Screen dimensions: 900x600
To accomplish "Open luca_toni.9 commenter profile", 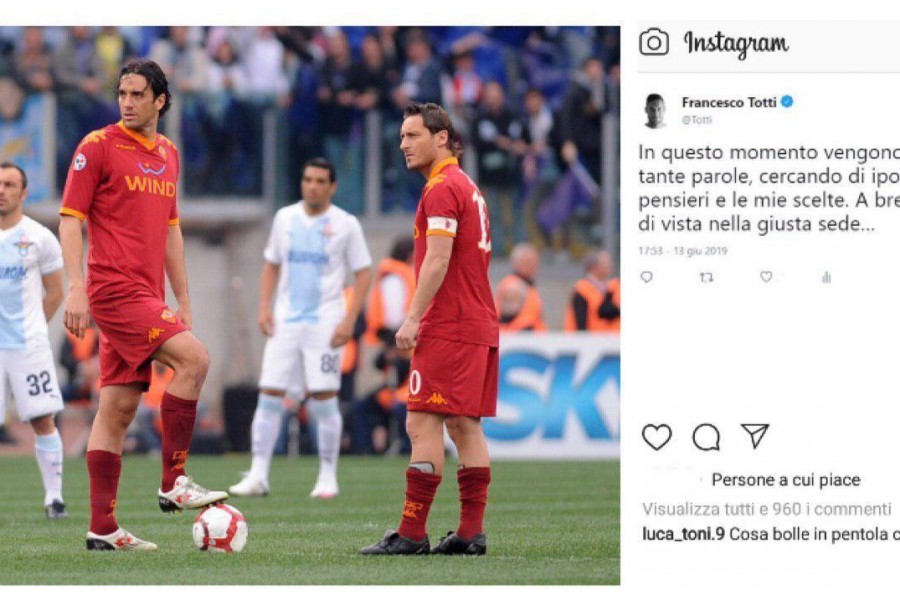I will point(683,535).
